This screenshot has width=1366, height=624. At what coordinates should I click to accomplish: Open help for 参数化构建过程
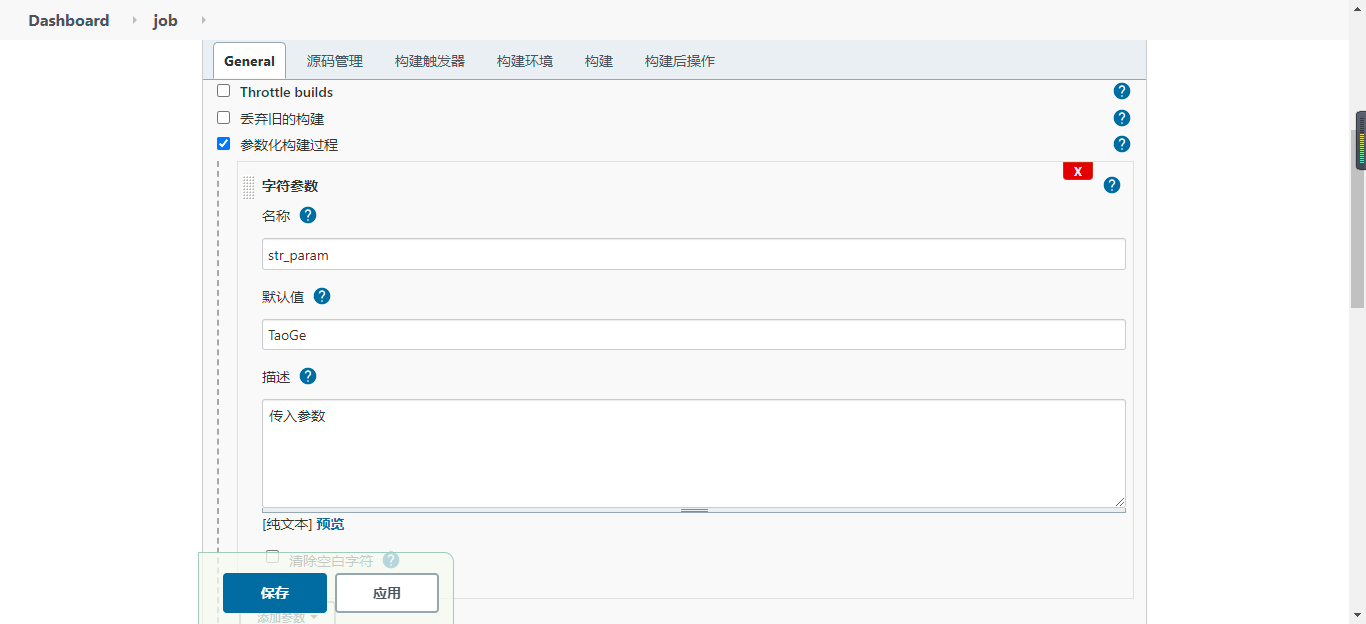point(1122,144)
